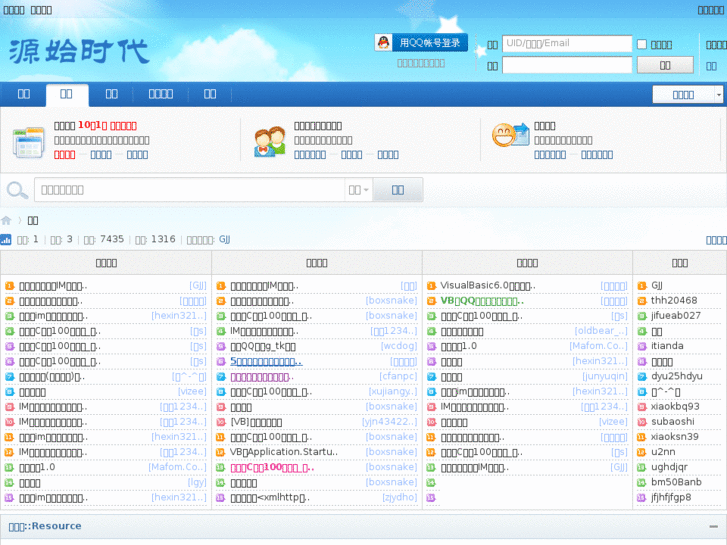Open author link [oldbear_..]

(601, 331)
